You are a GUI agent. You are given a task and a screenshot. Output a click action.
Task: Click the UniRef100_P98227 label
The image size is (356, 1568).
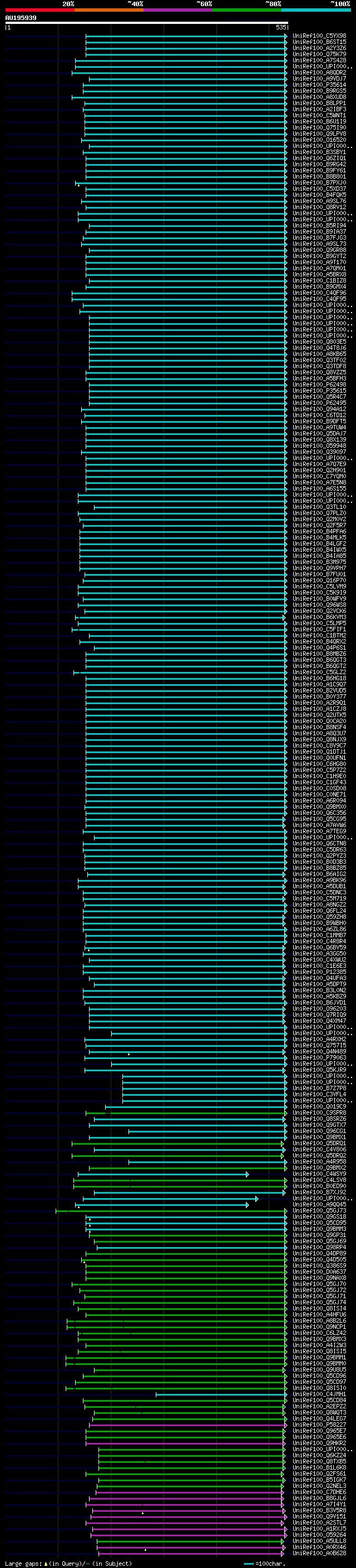click(319, 1425)
